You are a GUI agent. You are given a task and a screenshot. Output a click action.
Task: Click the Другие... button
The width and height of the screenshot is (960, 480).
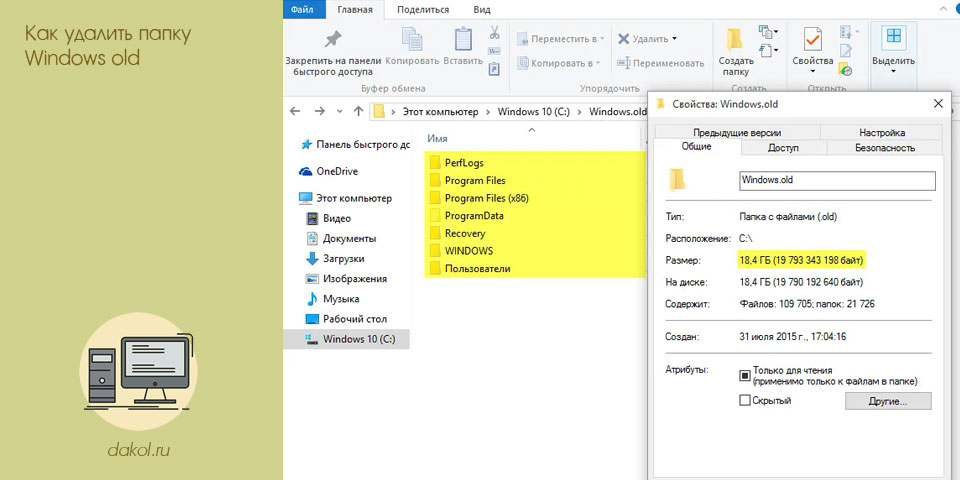click(x=888, y=402)
